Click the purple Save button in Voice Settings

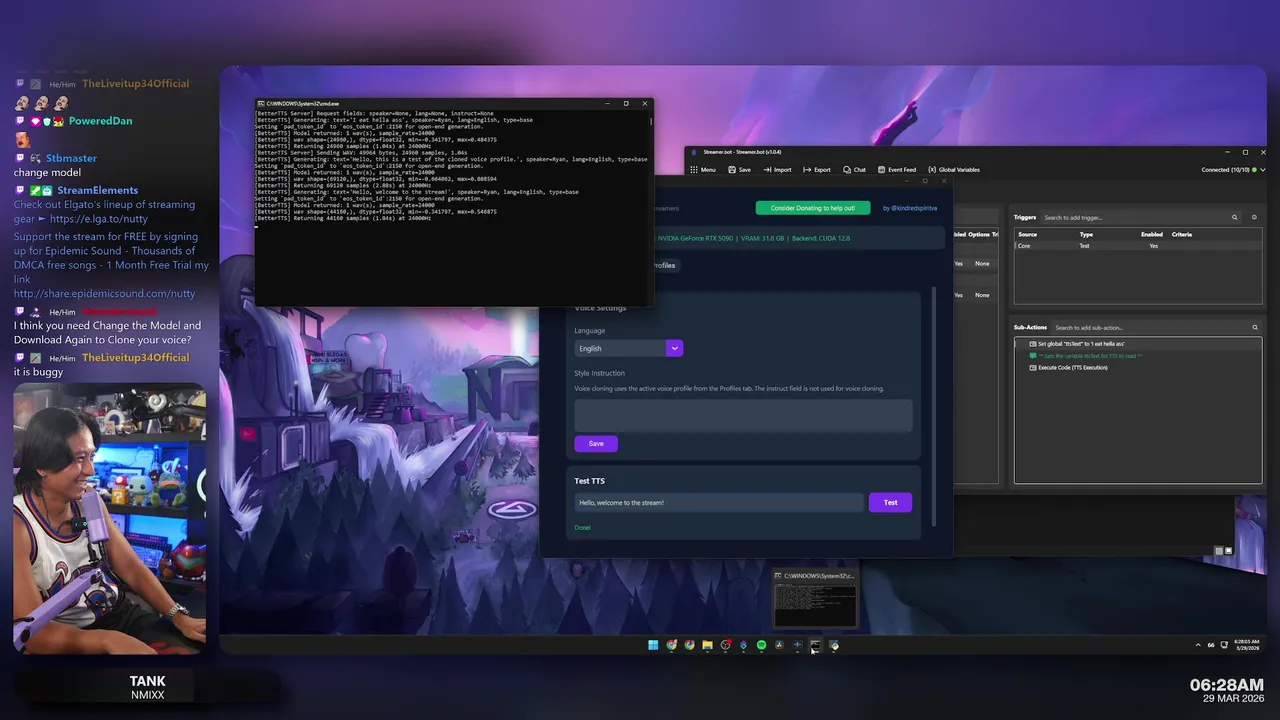pyautogui.click(x=596, y=443)
